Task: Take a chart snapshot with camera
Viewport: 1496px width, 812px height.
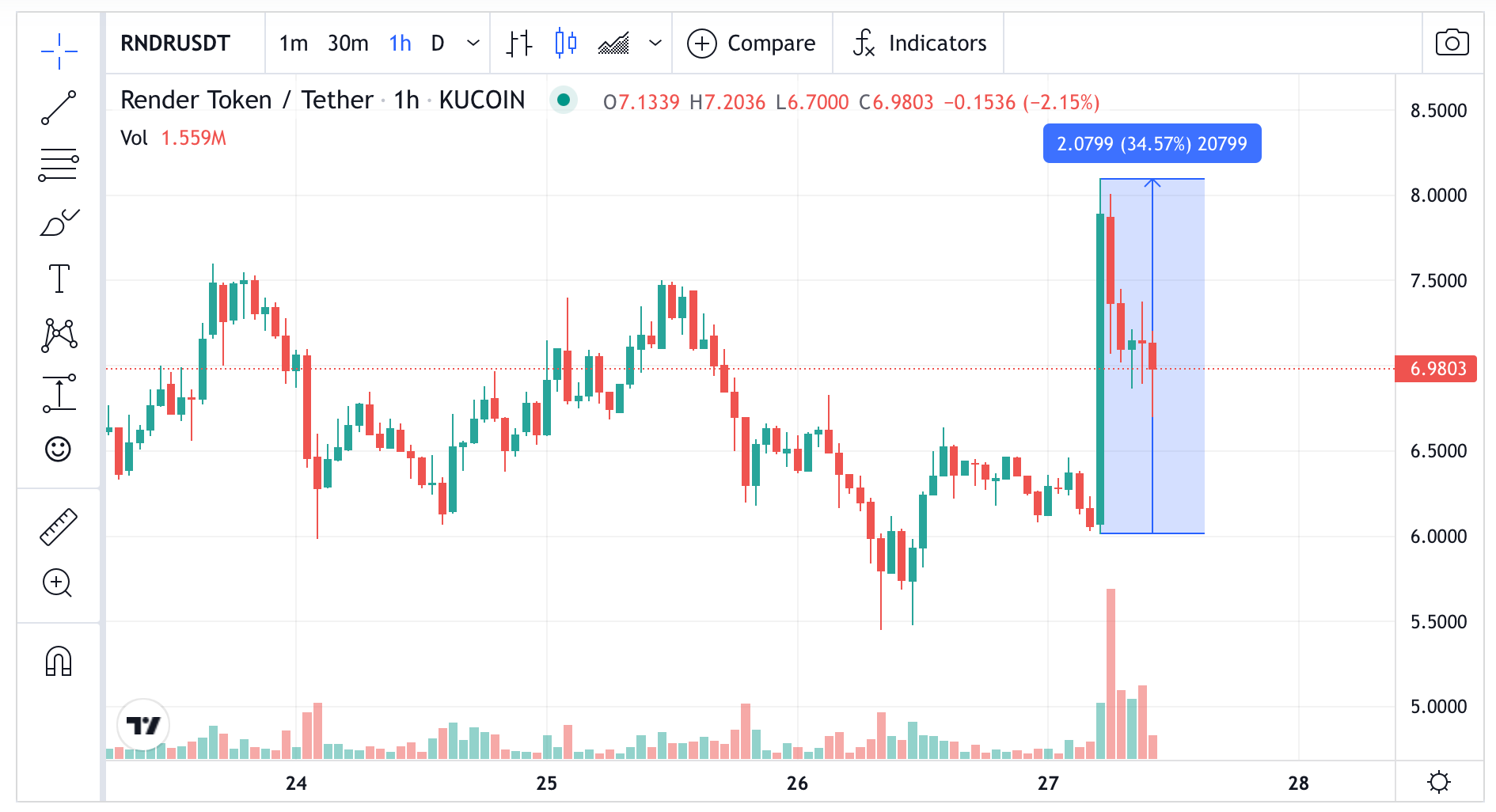Action: tap(1452, 43)
